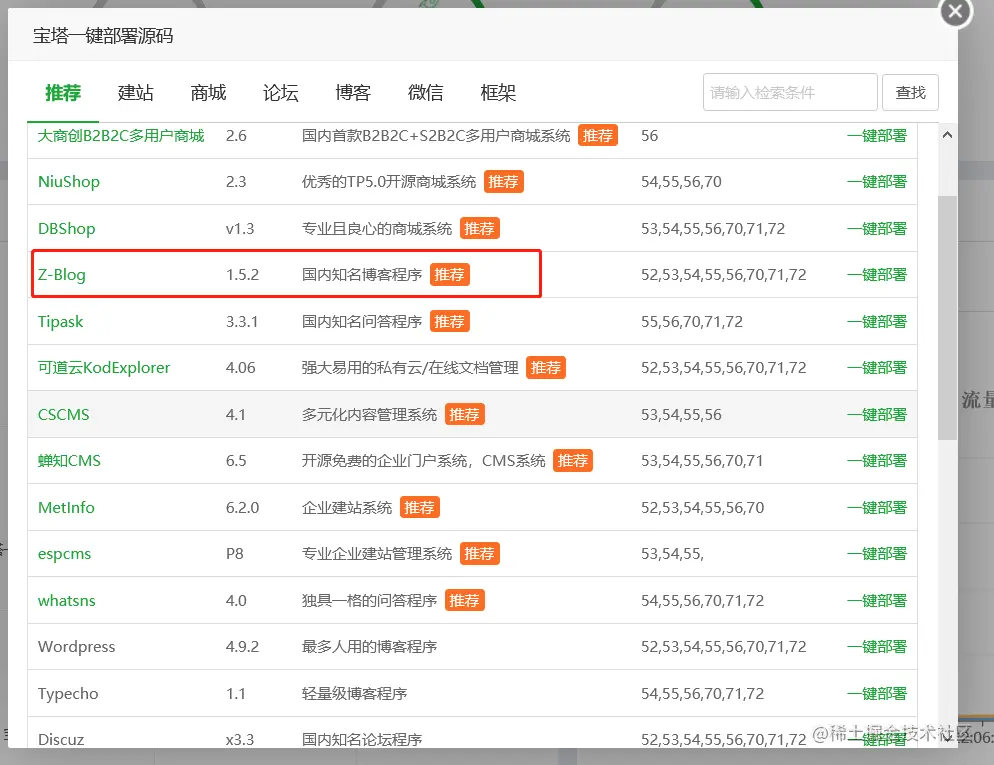994x765 pixels.
Task: Click the 推荐 badge in the espcms row
Action: click(x=479, y=554)
